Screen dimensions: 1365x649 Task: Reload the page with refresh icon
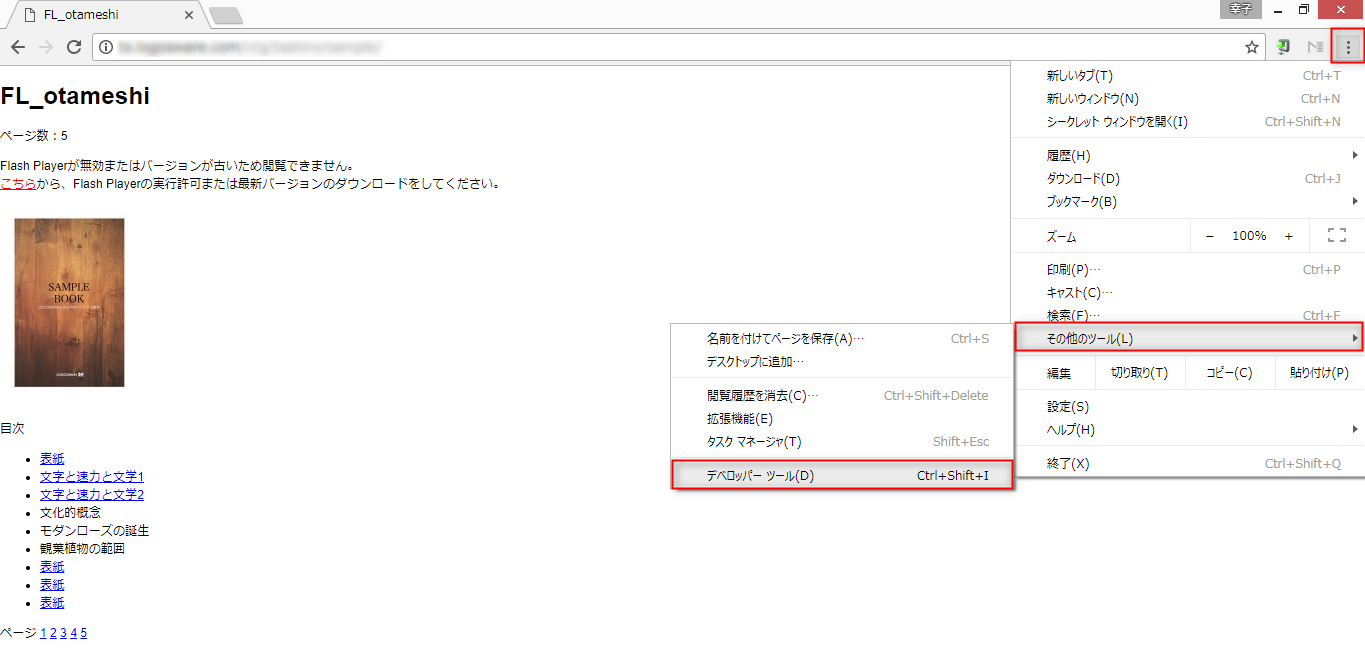[74, 47]
